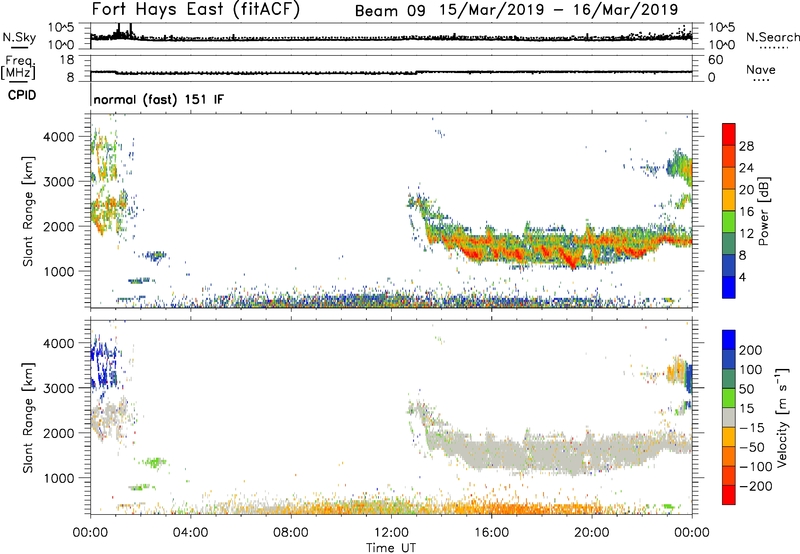Select the 'Freq. [MHz]' axis label
The image size is (800, 554).
19,67
